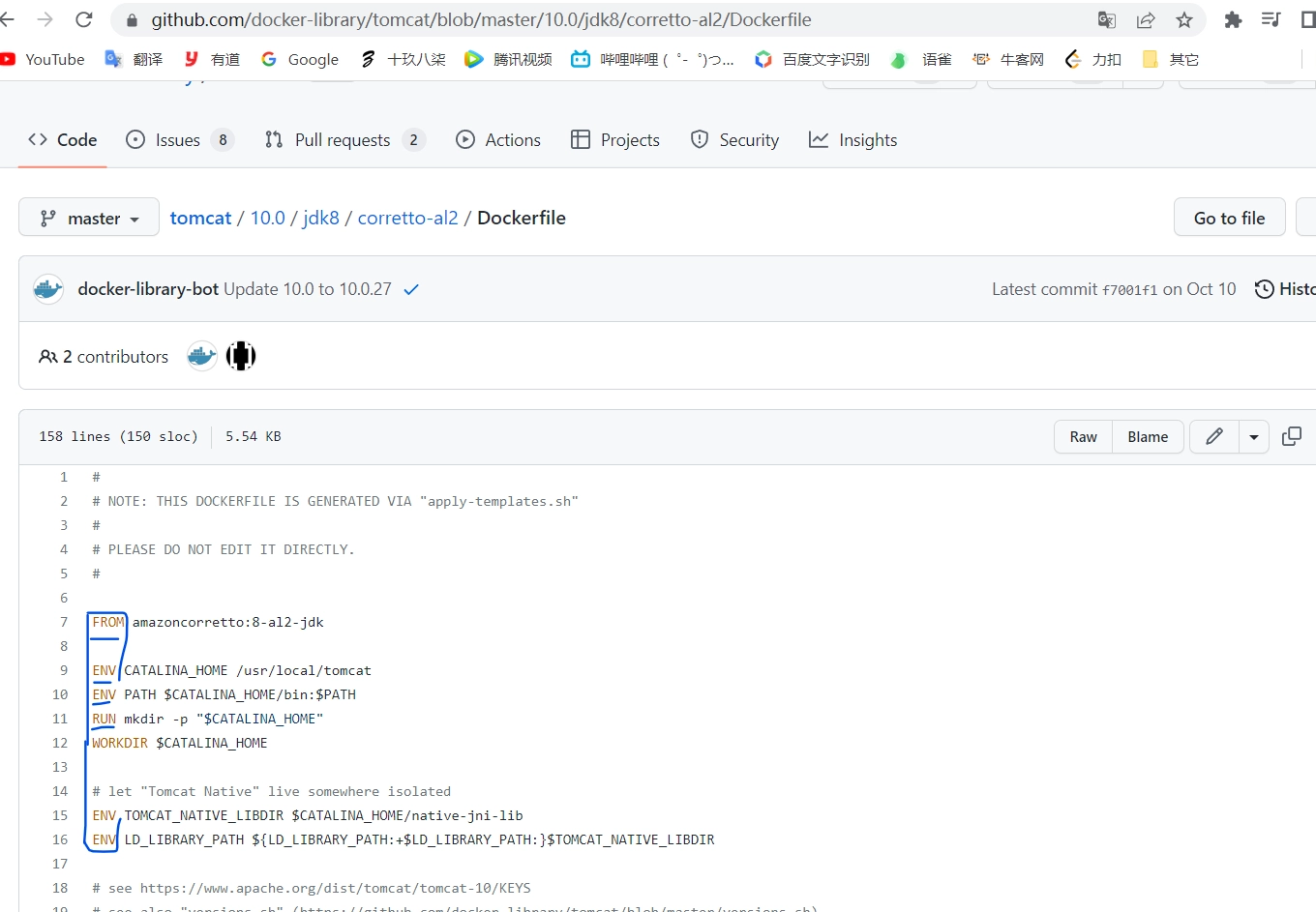This screenshot has height=912, width=1316.
Task: Click the commit status checkmark
Action: [411, 289]
